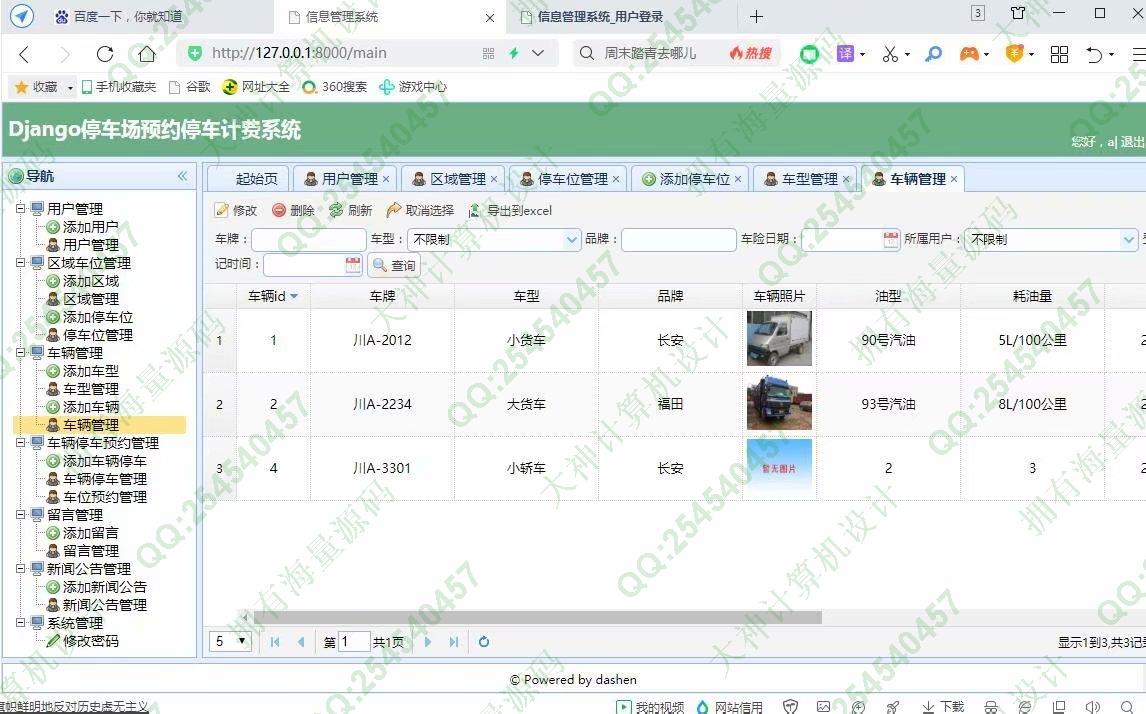Click 修改 edit toolbar button
The height and width of the screenshot is (714, 1146).
236,210
